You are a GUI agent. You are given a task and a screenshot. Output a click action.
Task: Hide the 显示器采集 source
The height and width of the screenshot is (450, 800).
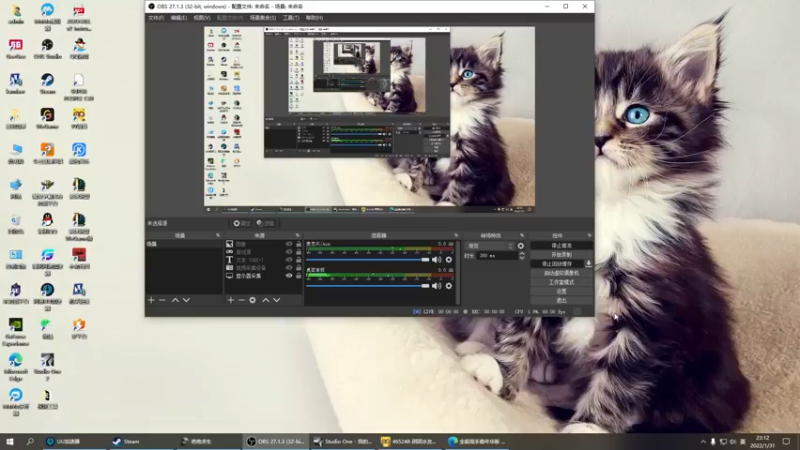coord(289,276)
